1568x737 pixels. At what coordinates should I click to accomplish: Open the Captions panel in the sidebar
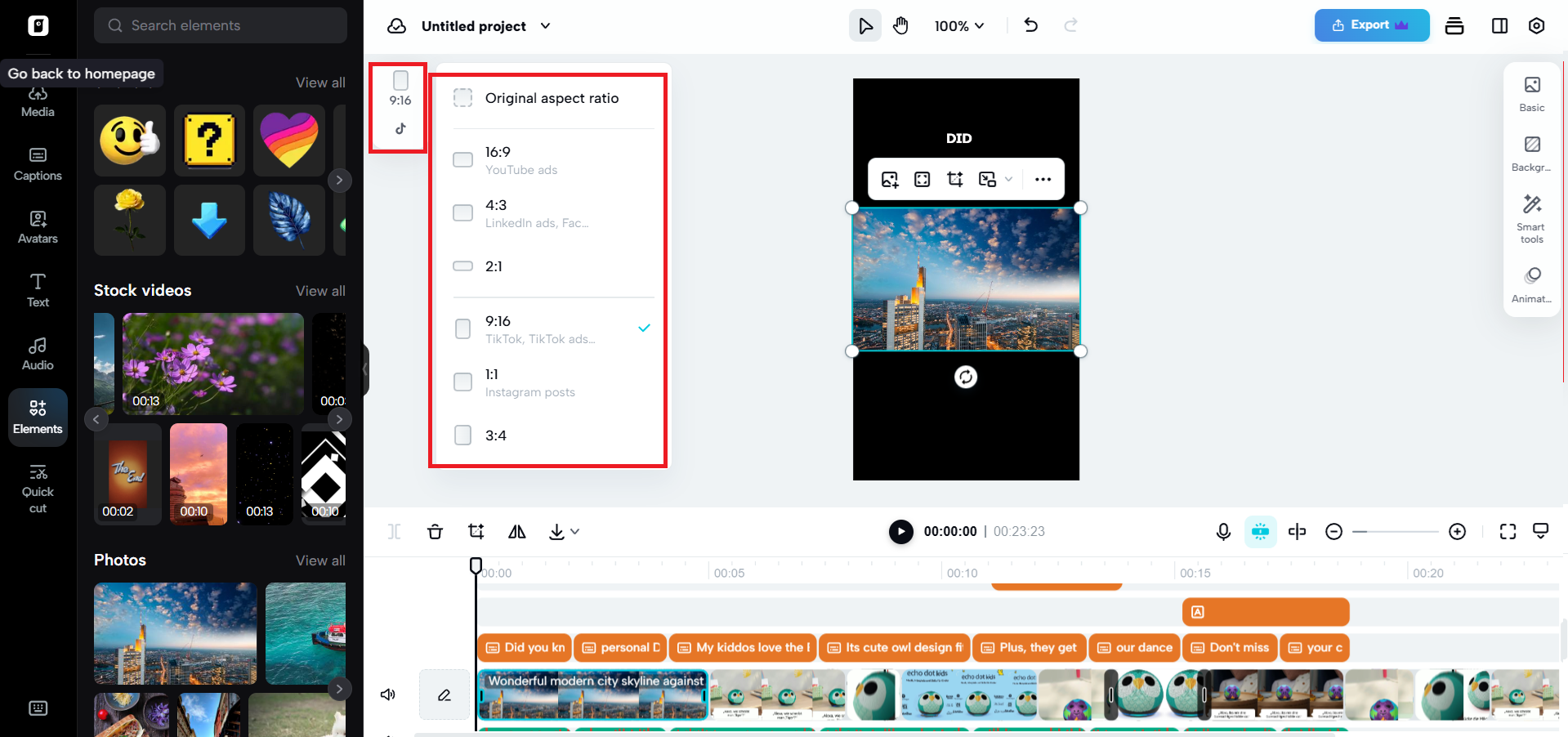pyautogui.click(x=38, y=164)
